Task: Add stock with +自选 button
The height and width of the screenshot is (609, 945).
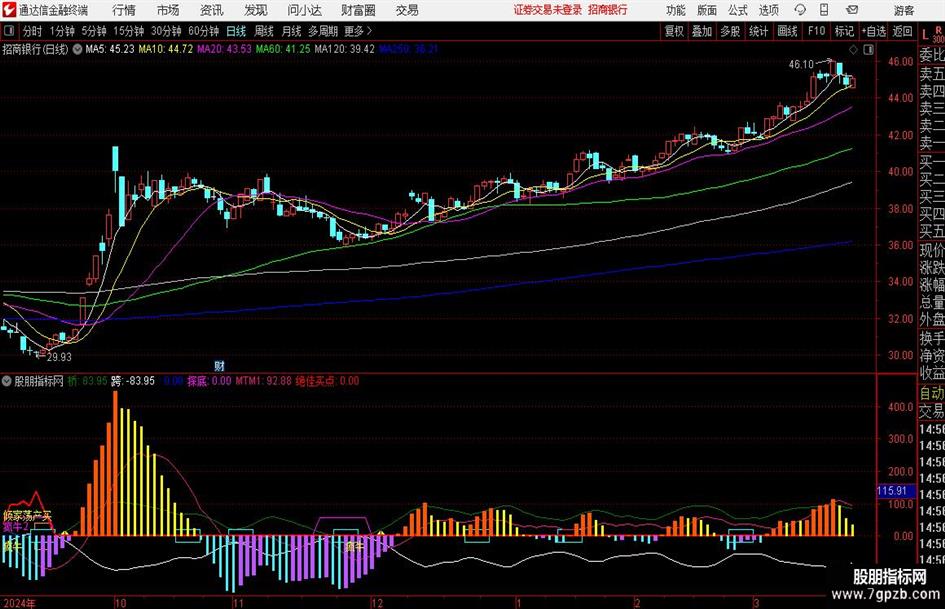Action: click(874, 31)
